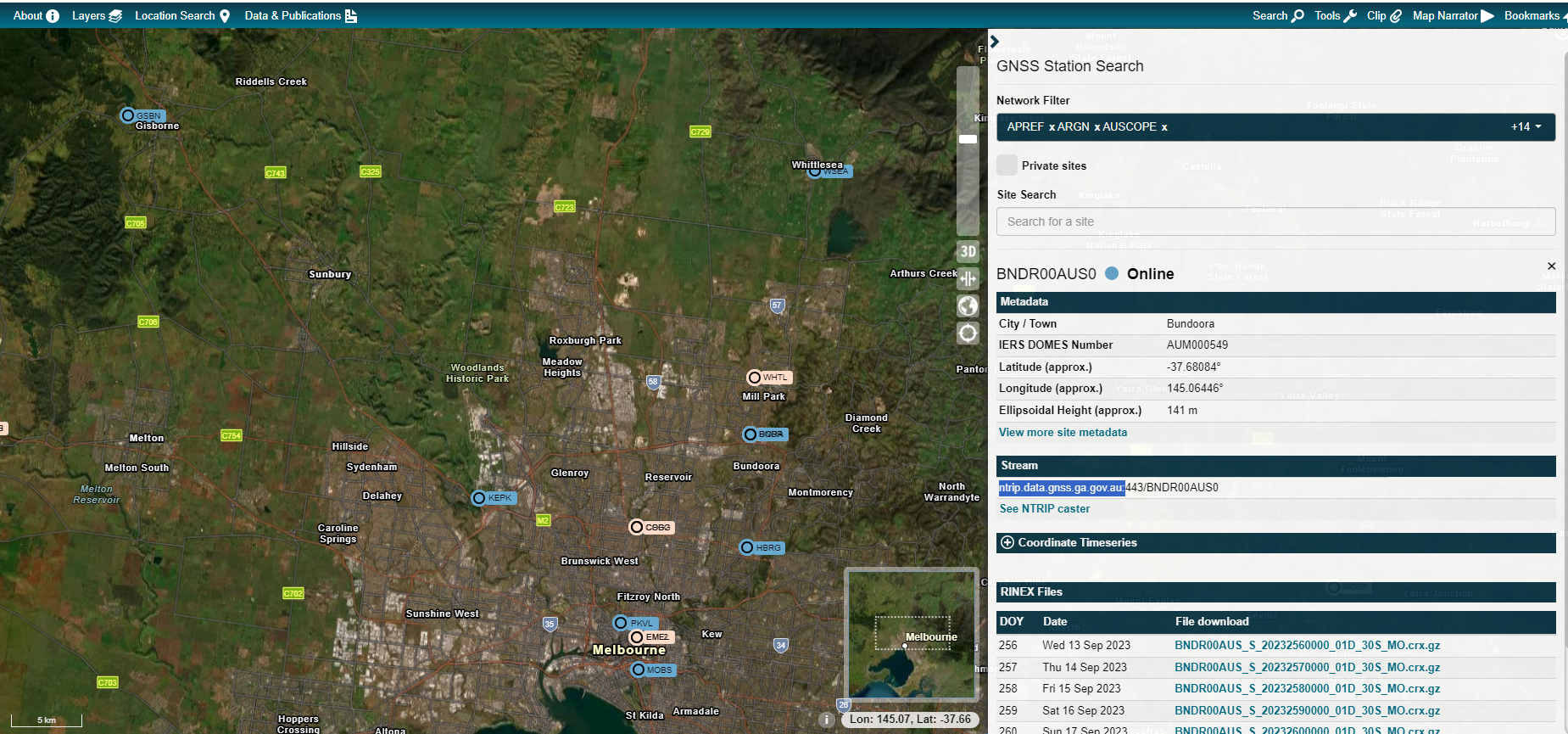
Task: Start the Map Narrator
Action: 1453,15
